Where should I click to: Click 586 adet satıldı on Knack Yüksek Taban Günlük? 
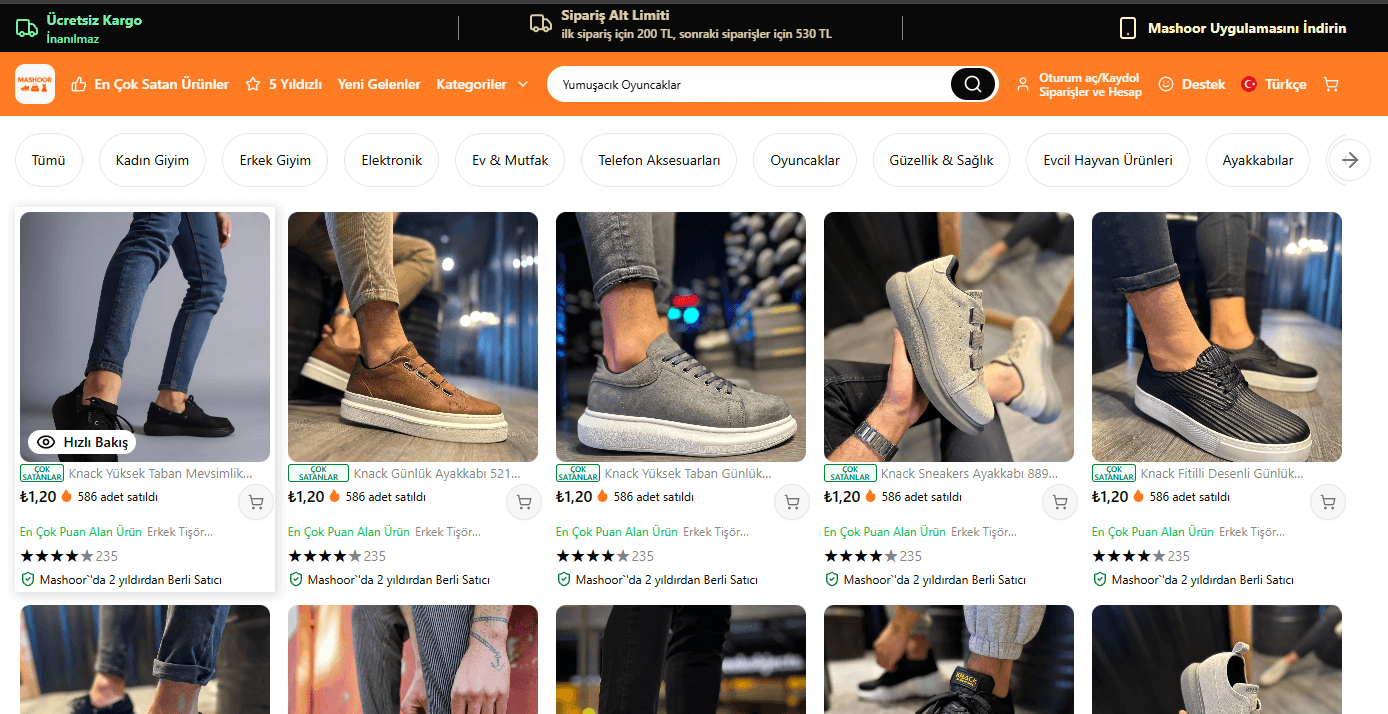click(653, 496)
